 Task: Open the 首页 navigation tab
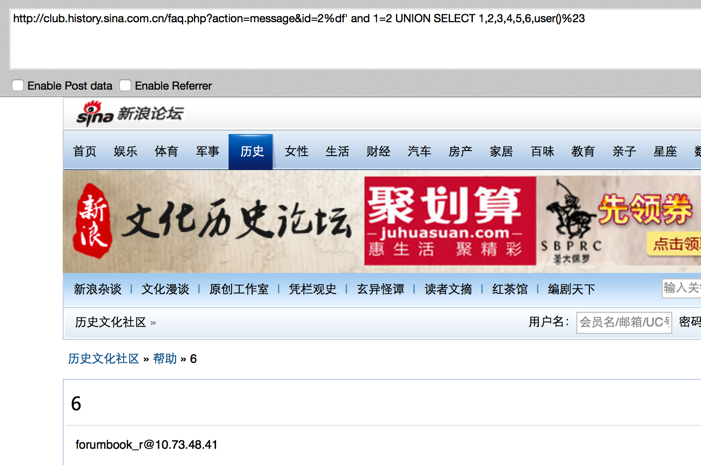point(84,152)
